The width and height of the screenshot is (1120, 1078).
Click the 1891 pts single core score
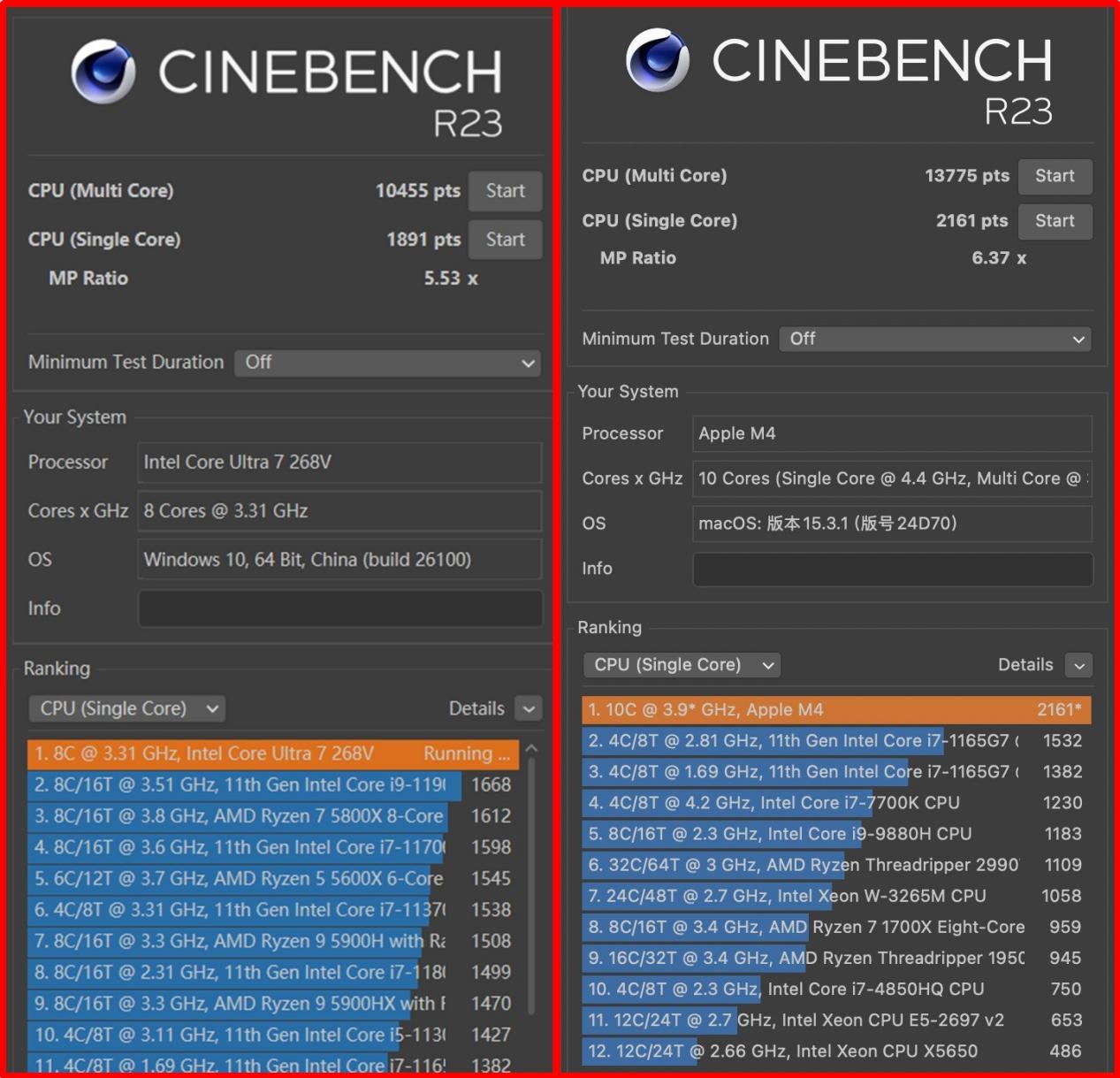(x=423, y=240)
